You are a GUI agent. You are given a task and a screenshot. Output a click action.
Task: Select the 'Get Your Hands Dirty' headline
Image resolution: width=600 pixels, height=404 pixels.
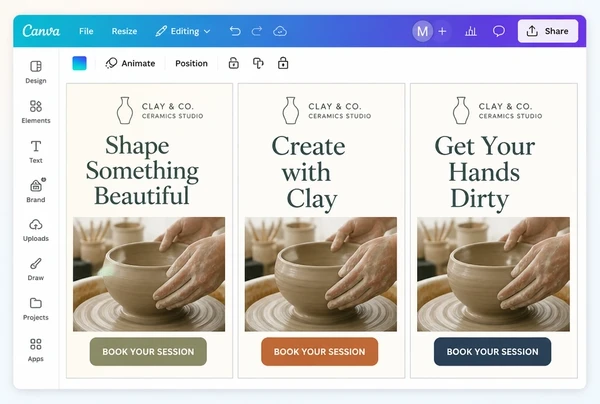point(484,173)
